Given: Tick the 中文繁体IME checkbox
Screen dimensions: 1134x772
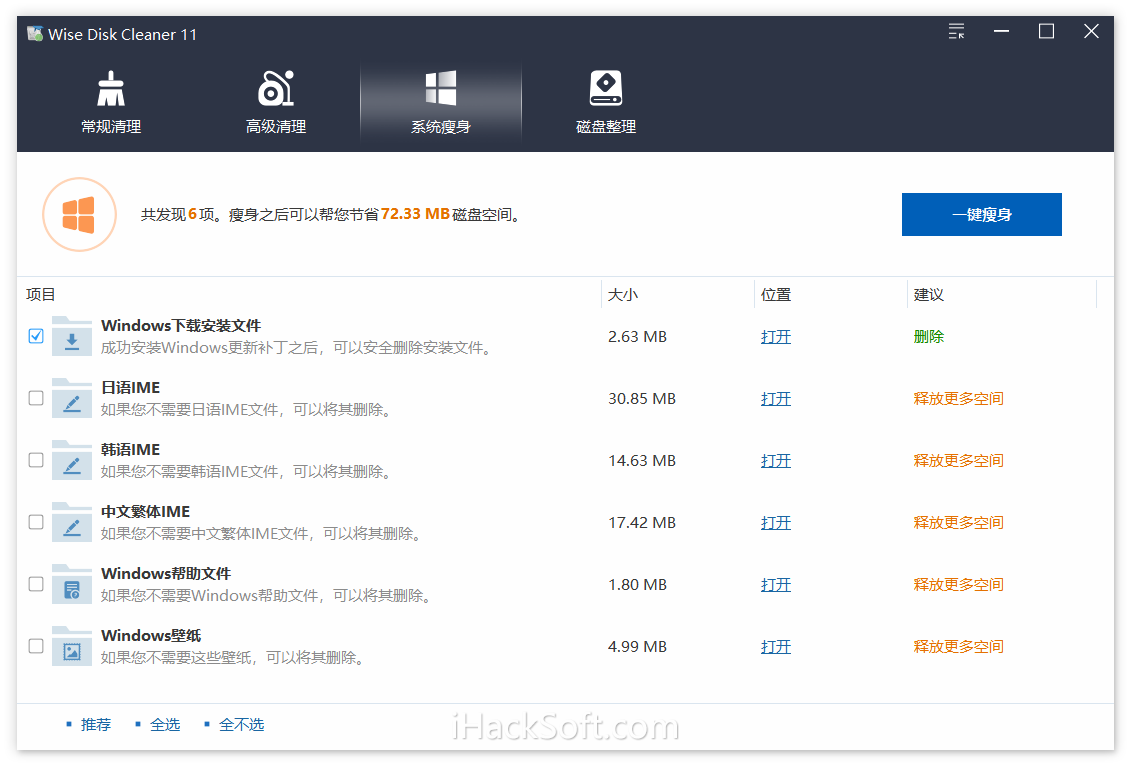Looking at the screenshot, I should pos(36,522).
